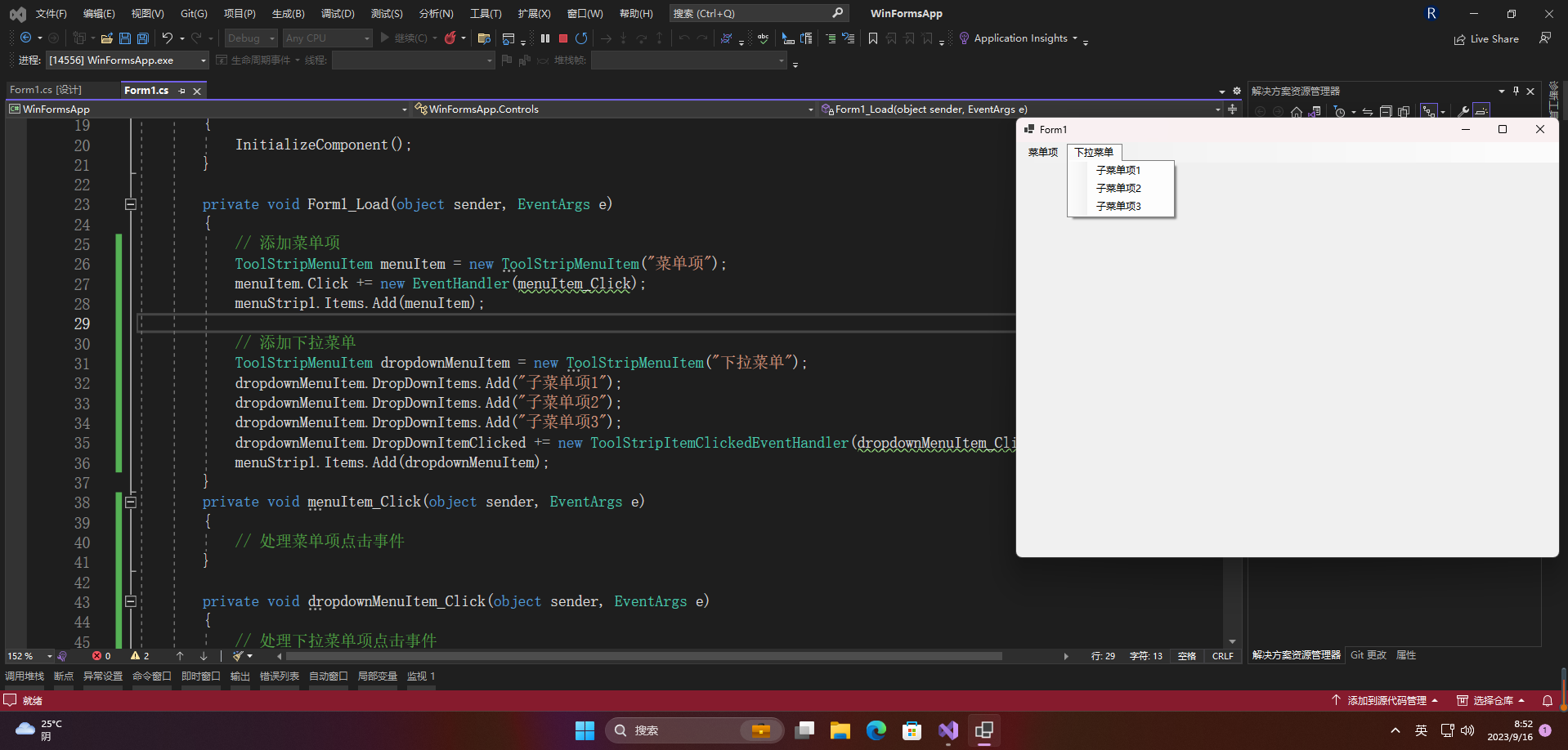
Task: Open the Windows Start menu
Action: pos(585,730)
